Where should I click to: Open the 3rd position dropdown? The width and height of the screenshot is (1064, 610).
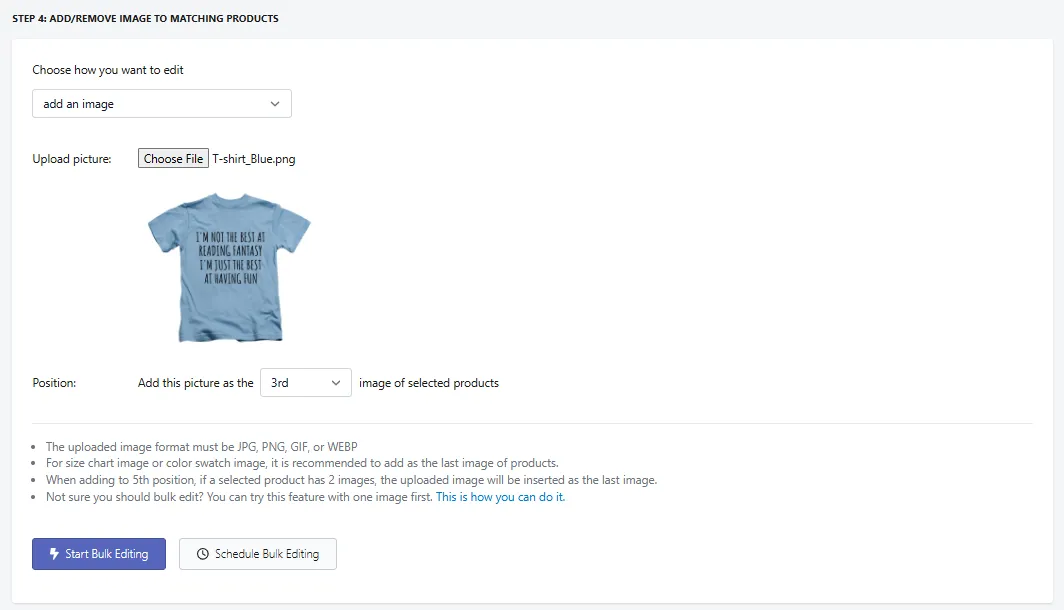(305, 383)
